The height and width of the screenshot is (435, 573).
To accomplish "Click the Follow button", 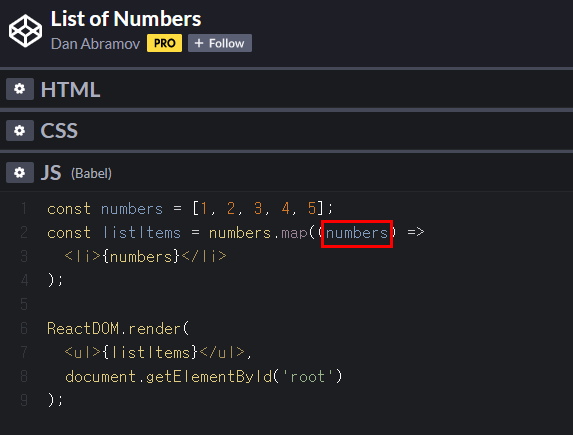I will [x=220, y=43].
